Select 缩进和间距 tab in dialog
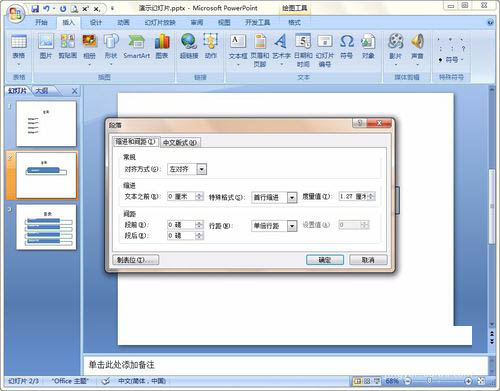500x391 pixels. (135, 142)
